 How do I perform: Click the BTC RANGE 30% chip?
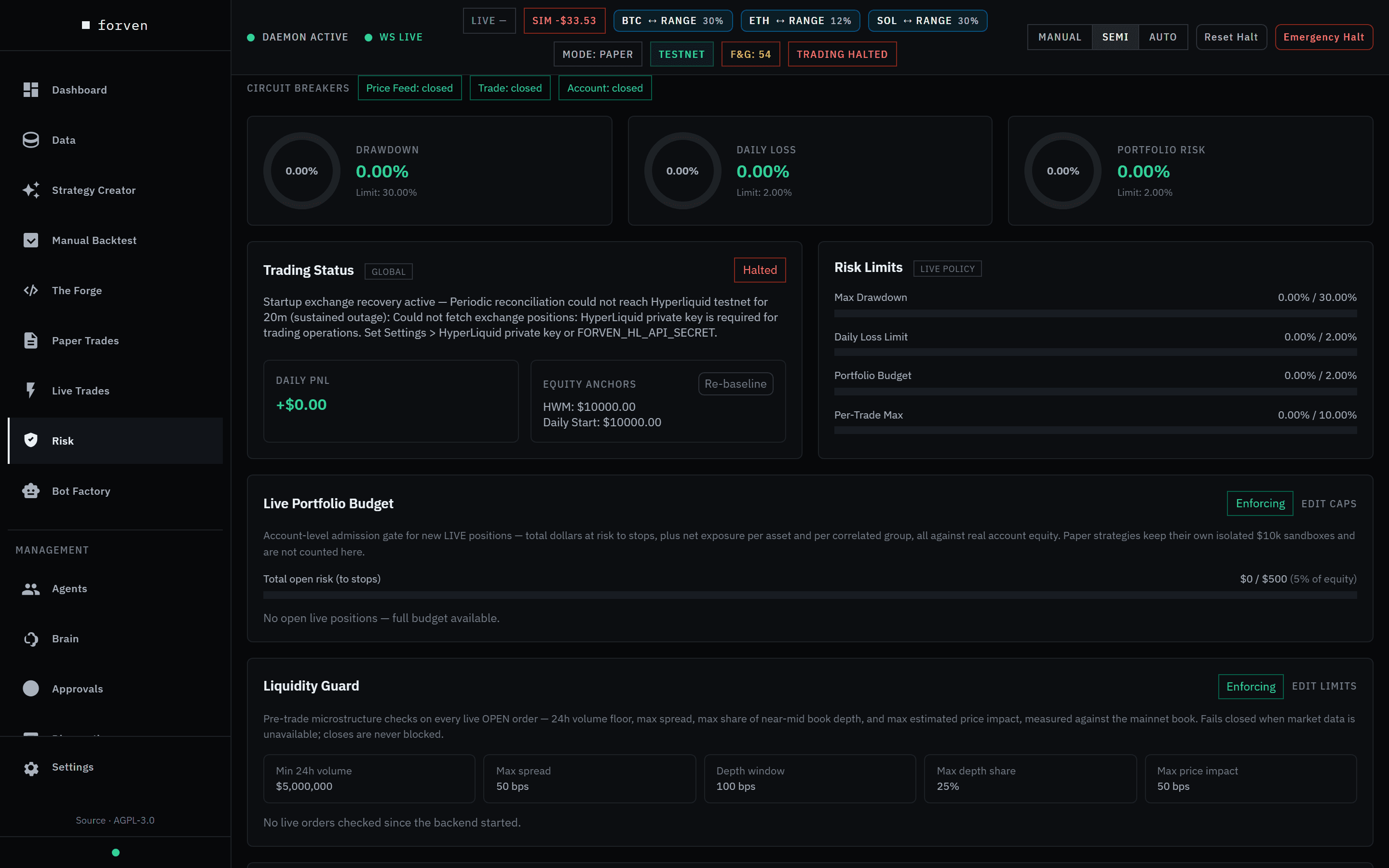673,21
